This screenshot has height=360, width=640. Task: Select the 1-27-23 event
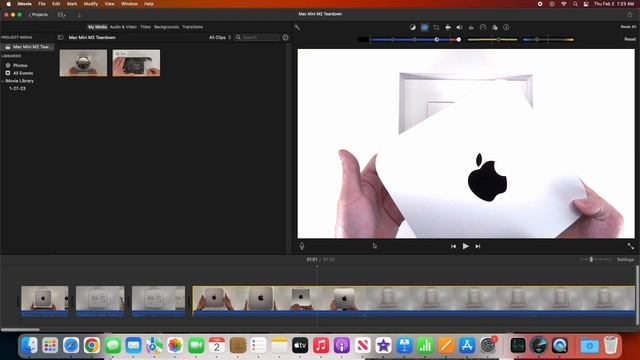(17, 89)
